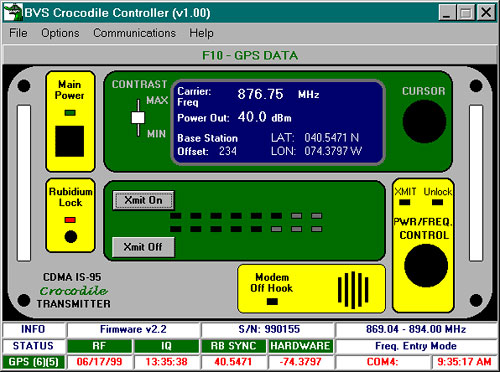The height and width of the screenshot is (372, 500).
Task: Click the S/N: 990155 info field
Action: 269,329
